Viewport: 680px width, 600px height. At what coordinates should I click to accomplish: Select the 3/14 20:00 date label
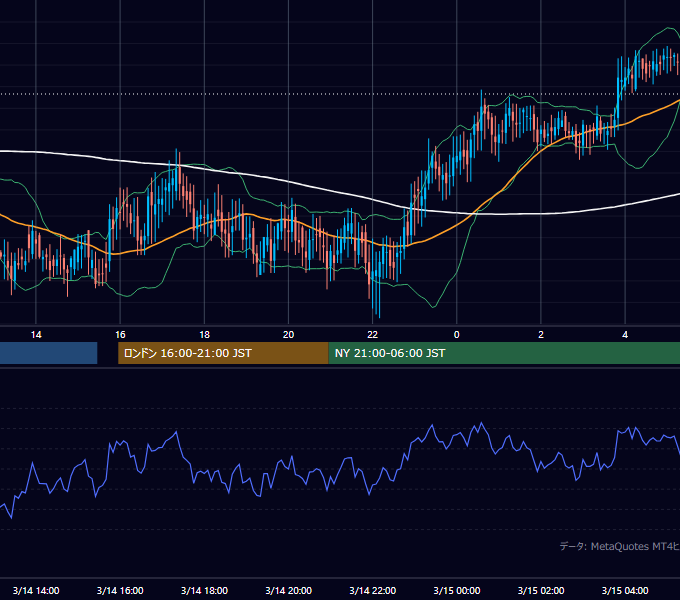click(x=288, y=590)
